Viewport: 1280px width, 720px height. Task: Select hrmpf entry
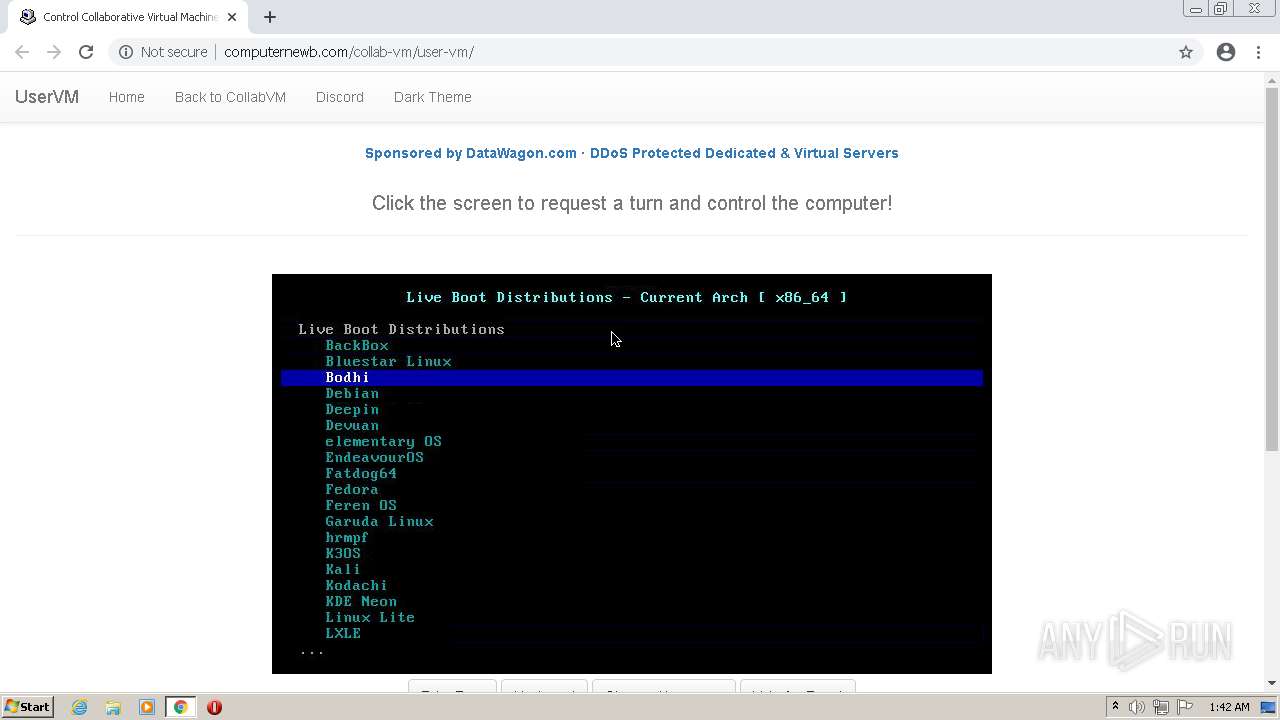347,537
